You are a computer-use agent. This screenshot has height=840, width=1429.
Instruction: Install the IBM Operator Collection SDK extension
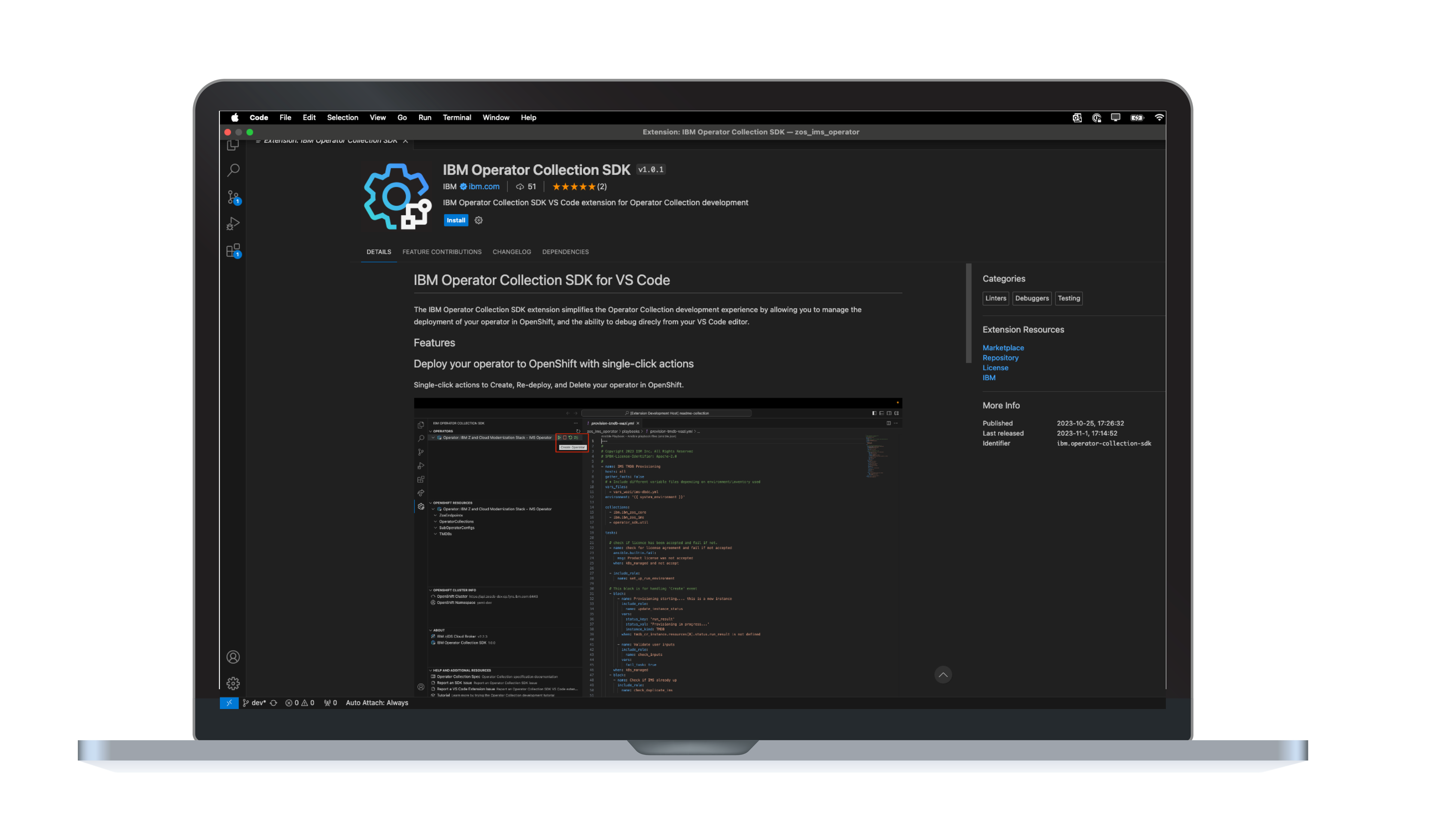point(456,220)
